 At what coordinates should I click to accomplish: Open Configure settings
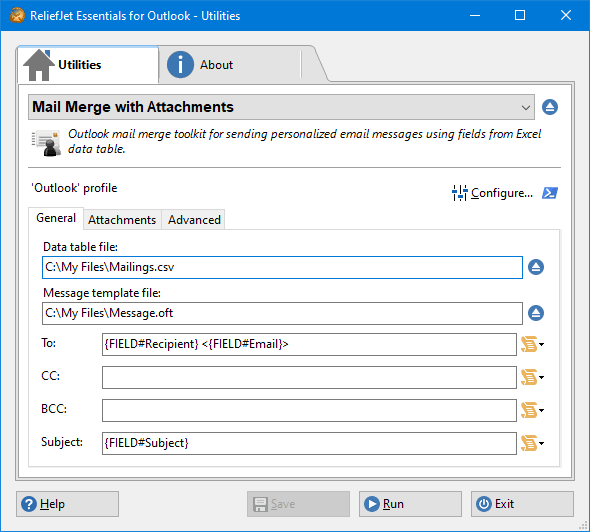(493, 193)
